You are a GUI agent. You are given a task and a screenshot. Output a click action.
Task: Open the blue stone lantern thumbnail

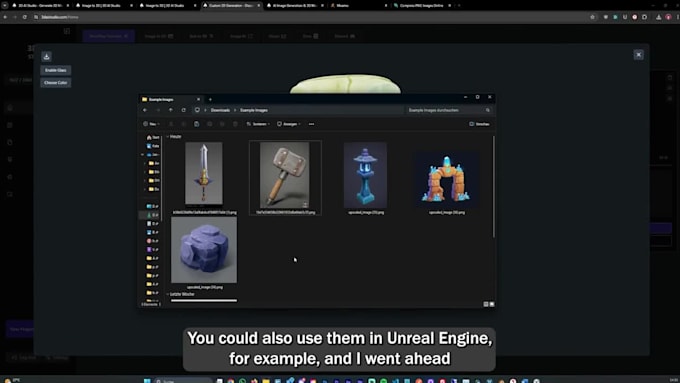(x=365, y=175)
